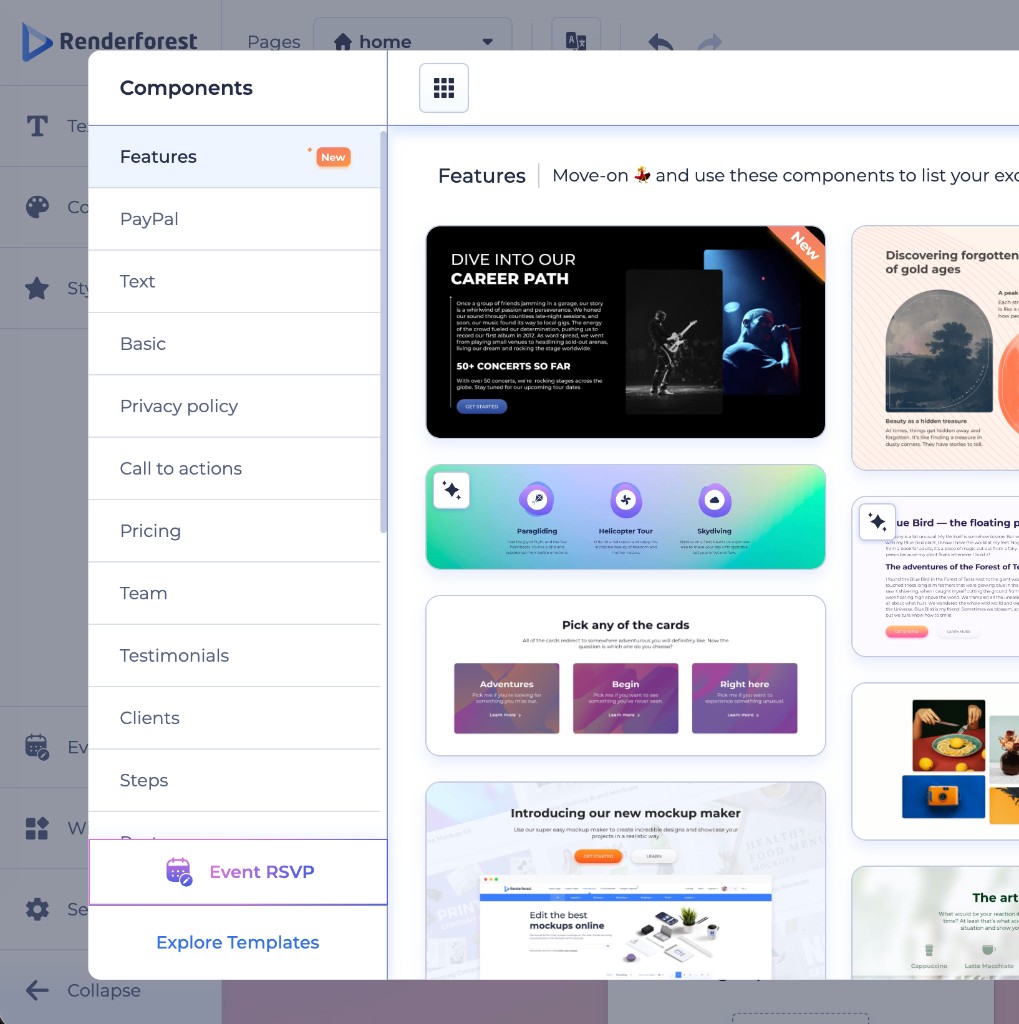Open the home pages dropdown
This screenshot has width=1019, height=1024.
(412, 42)
